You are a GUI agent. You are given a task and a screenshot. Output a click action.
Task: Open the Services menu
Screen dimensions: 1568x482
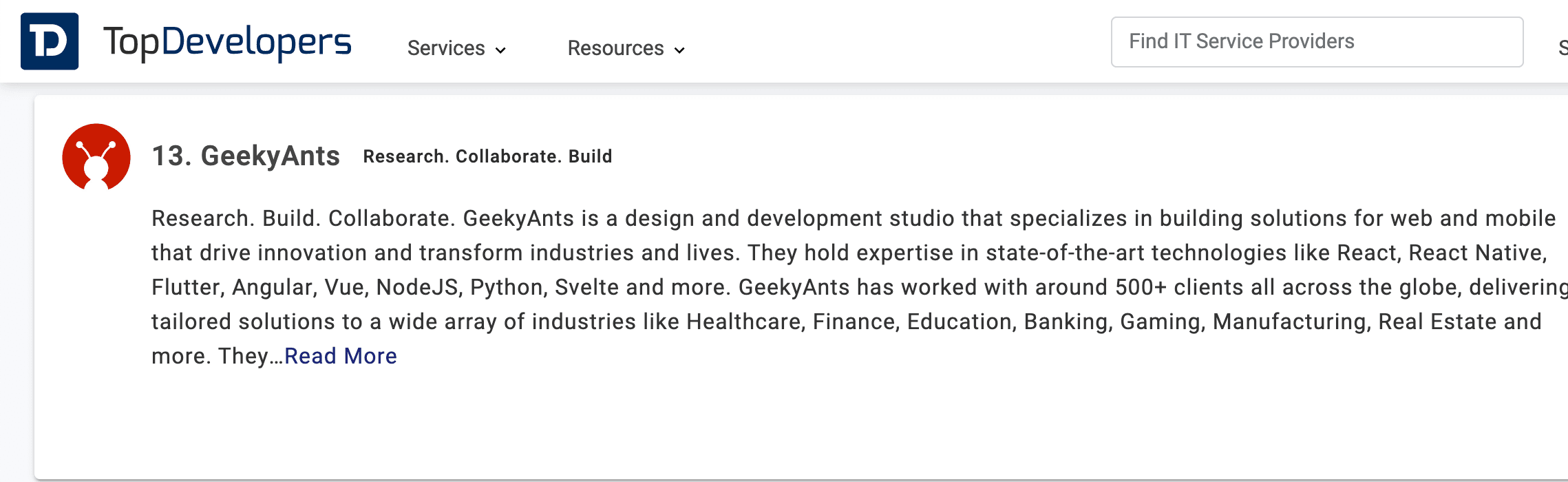(x=446, y=48)
